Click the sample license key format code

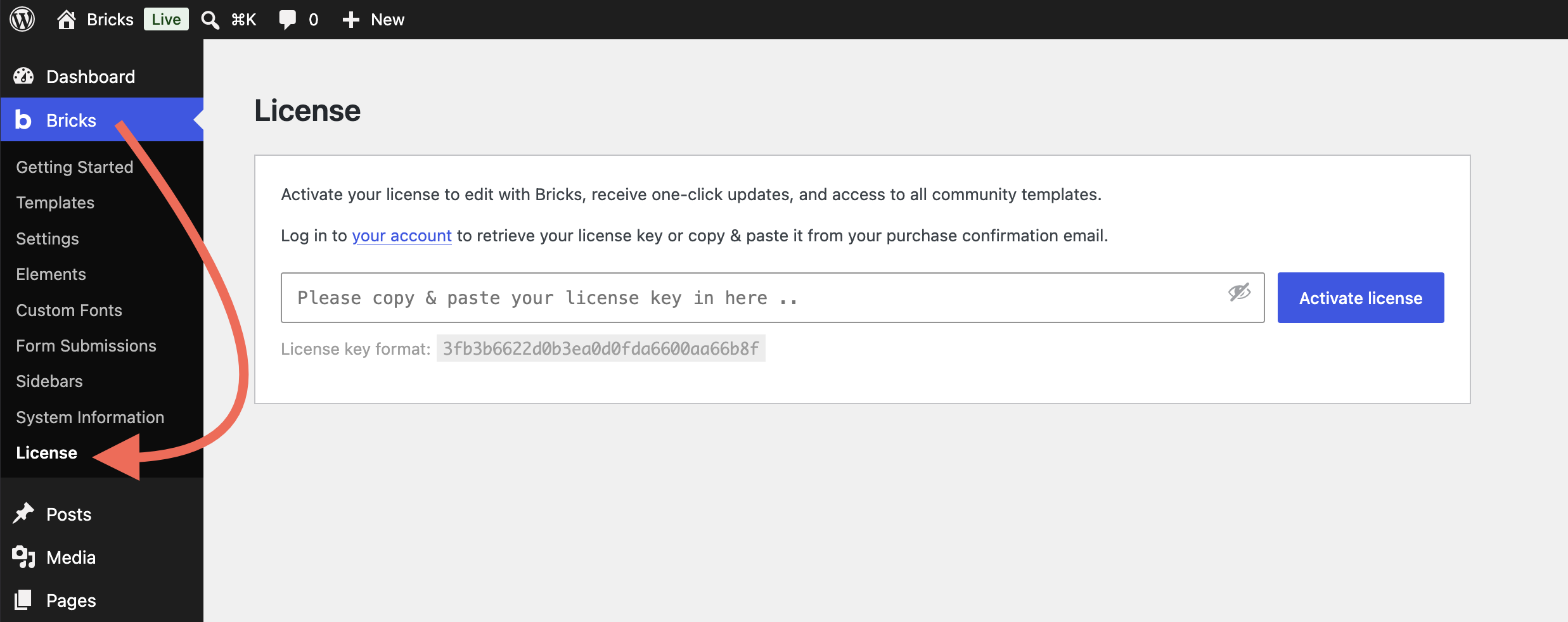[601, 348]
